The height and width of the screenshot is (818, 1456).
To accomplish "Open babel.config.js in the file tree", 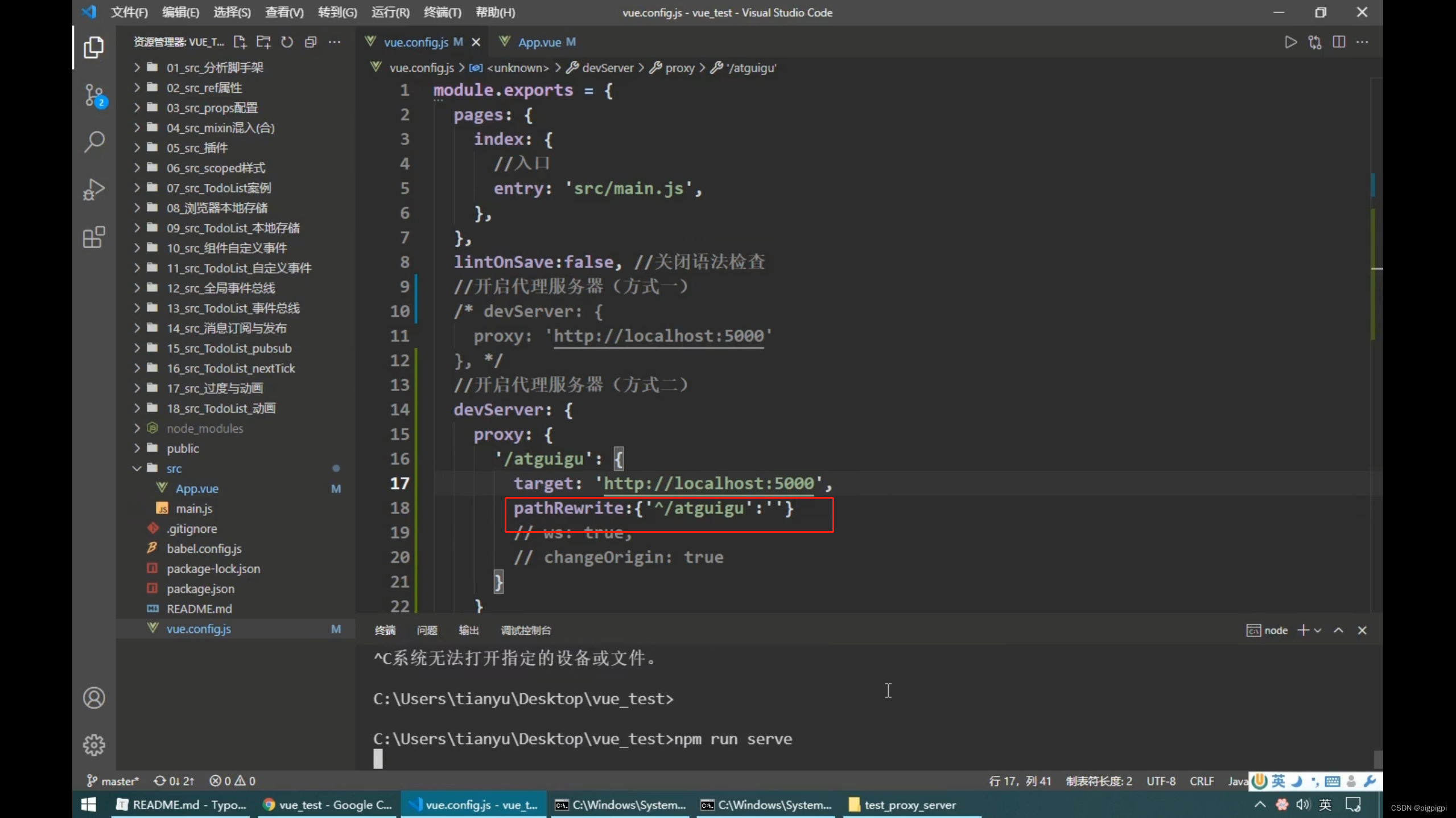I will (x=236, y=549).
